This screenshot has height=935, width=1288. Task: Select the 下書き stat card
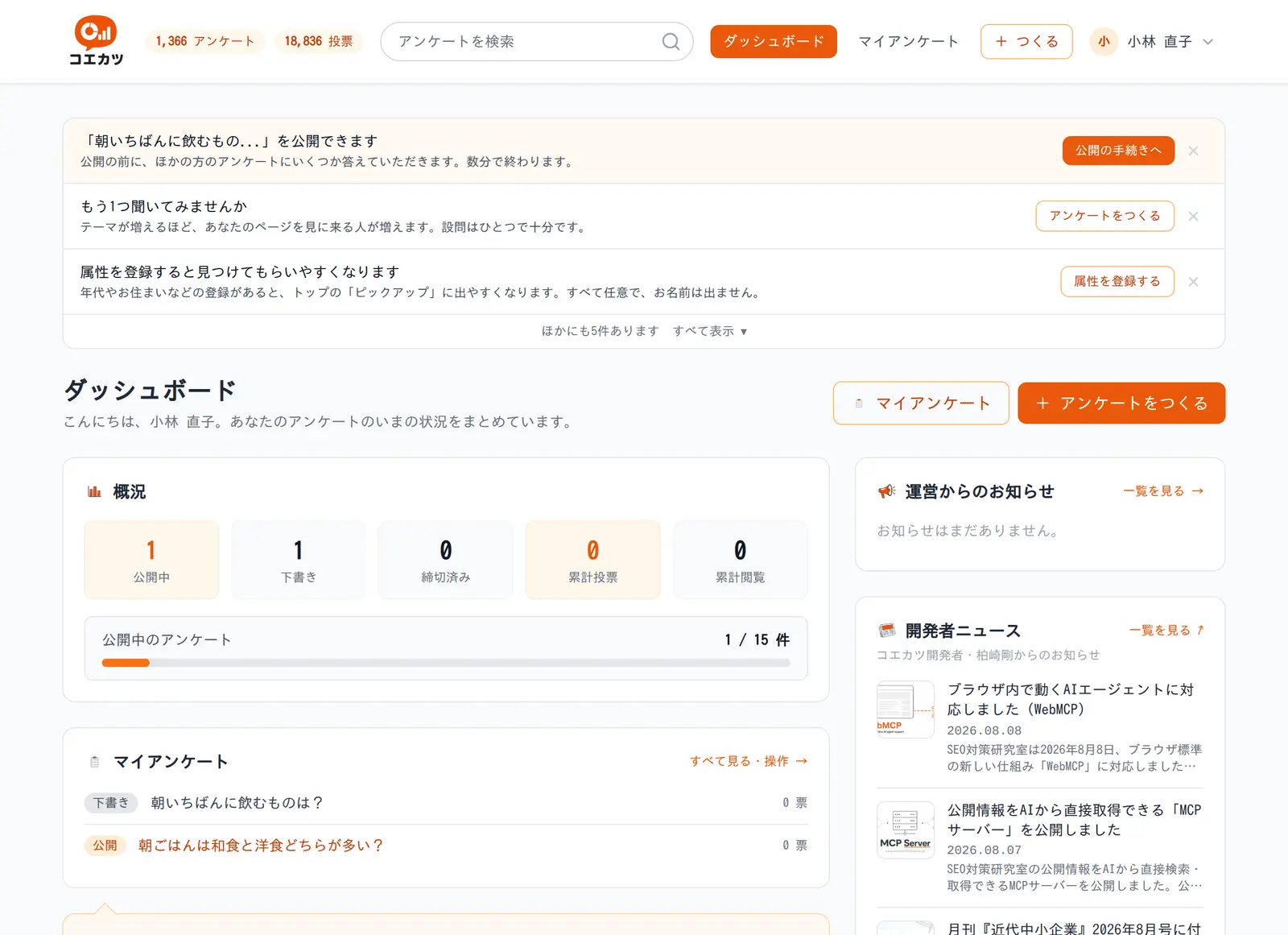(299, 560)
